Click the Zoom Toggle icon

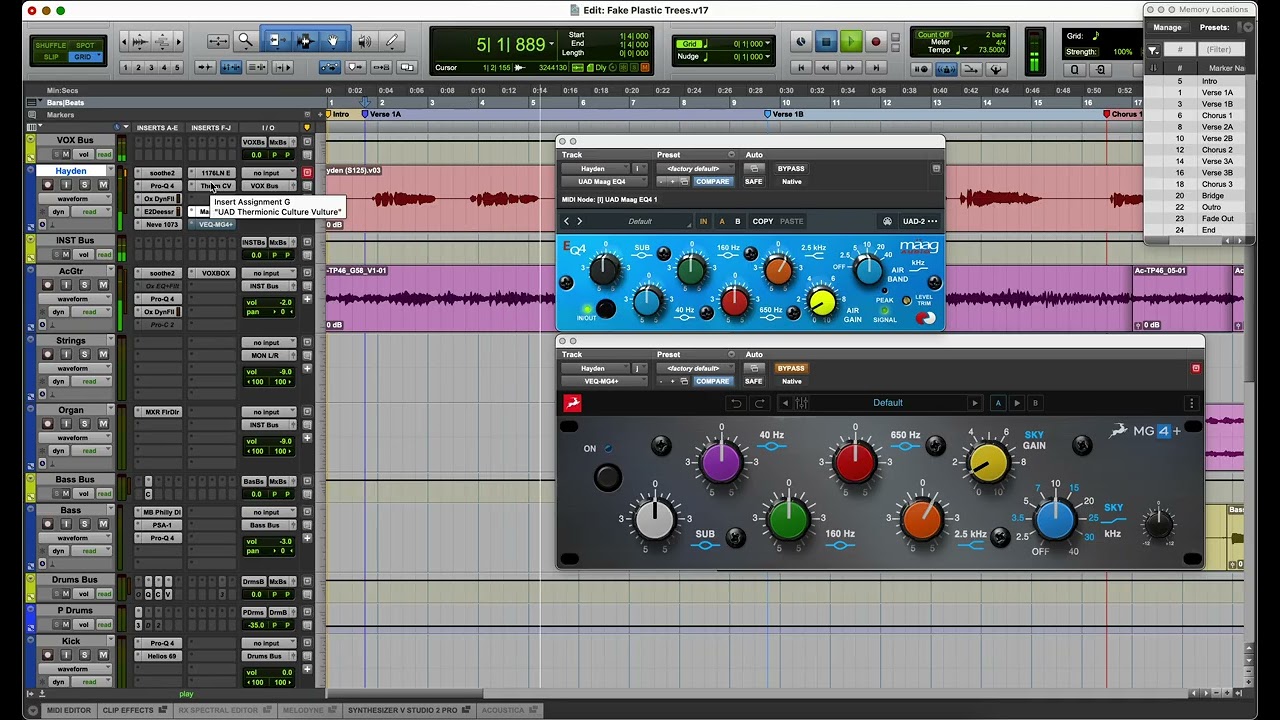click(217, 41)
